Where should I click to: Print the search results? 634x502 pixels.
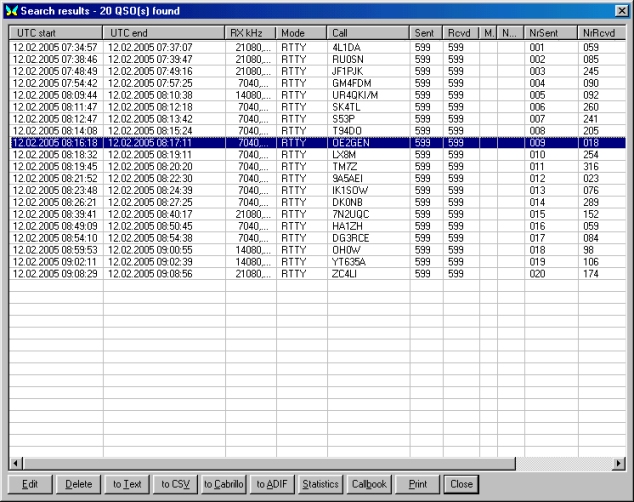(418, 484)
